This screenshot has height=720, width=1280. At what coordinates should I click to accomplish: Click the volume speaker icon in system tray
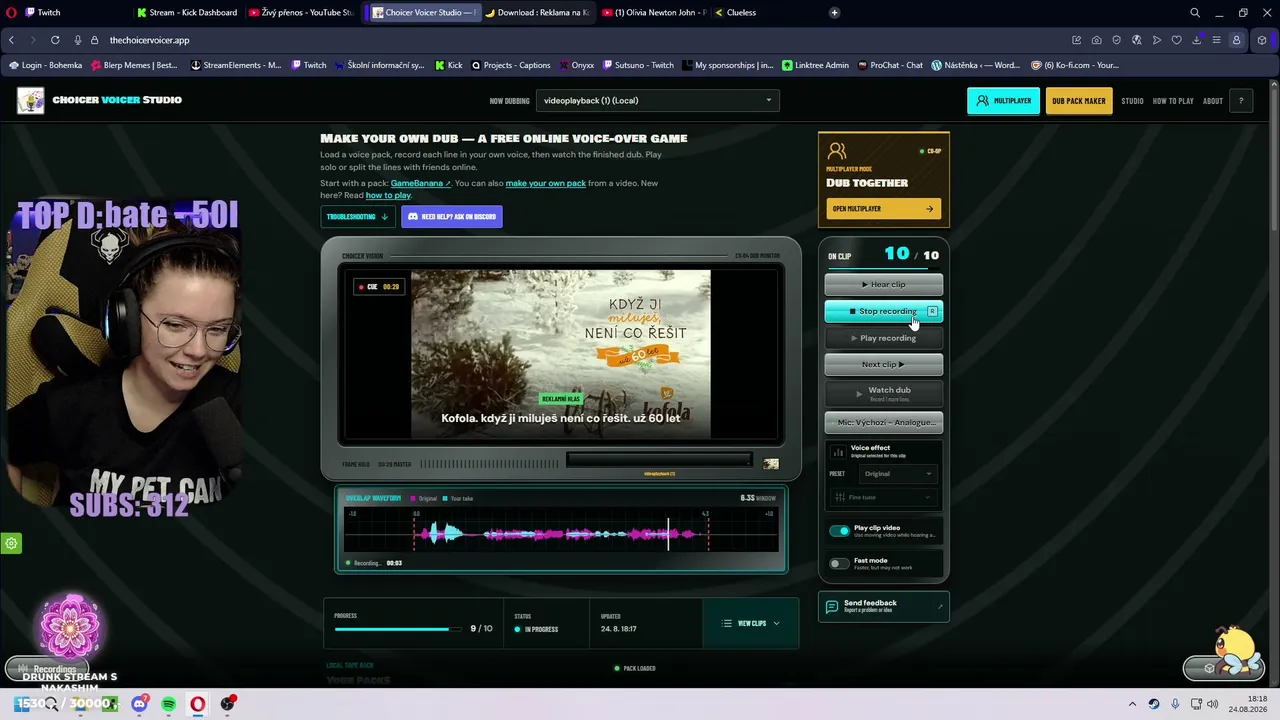(x=1213, y=704)
